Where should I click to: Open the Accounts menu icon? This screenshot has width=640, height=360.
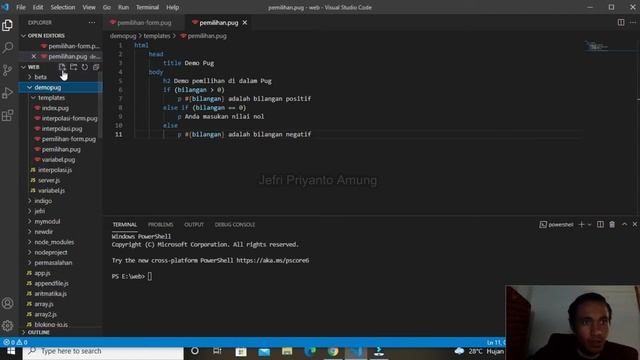pos(7,303)
